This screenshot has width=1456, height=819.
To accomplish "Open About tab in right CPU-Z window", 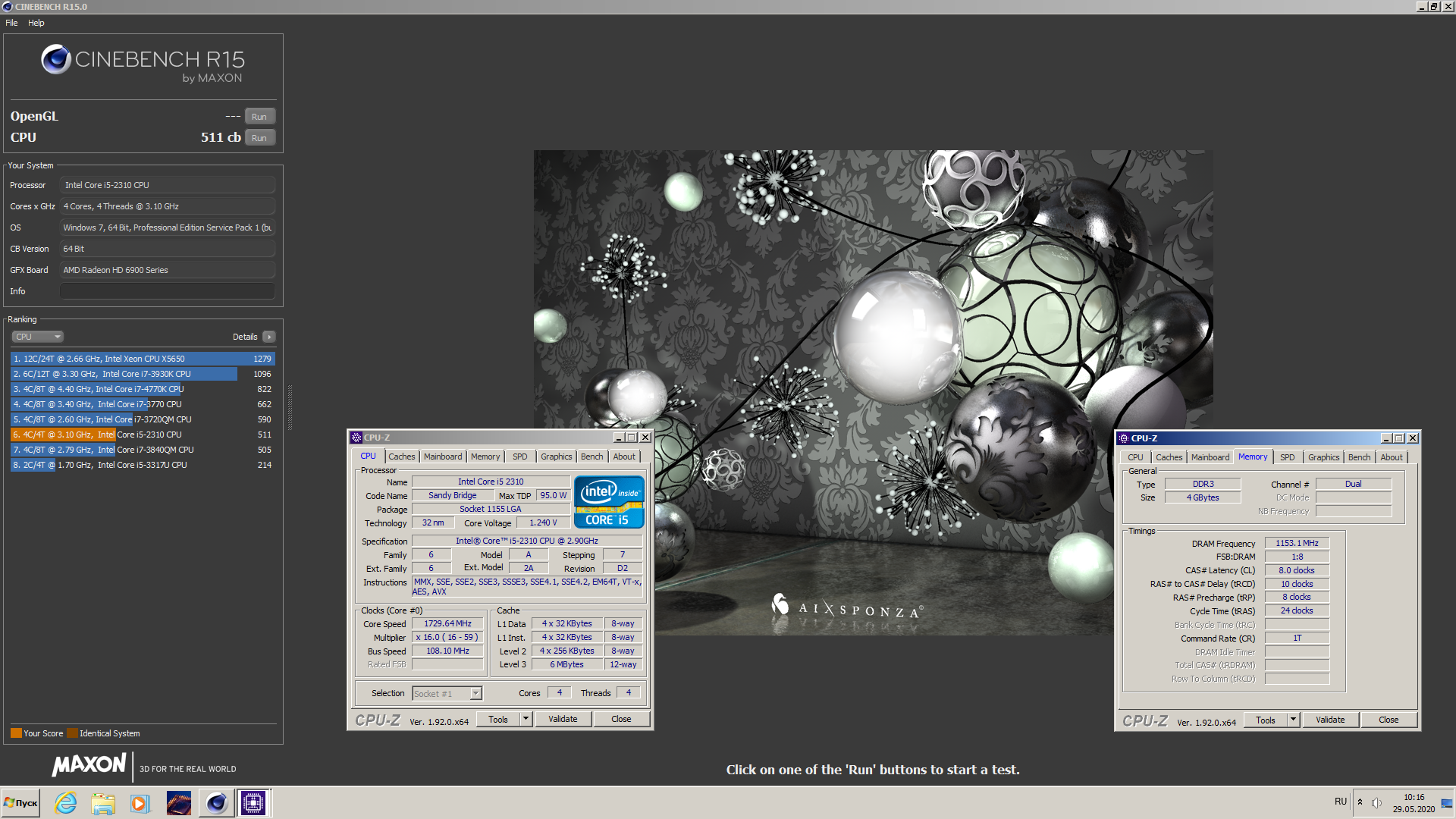I will (x=1392, y=457).
